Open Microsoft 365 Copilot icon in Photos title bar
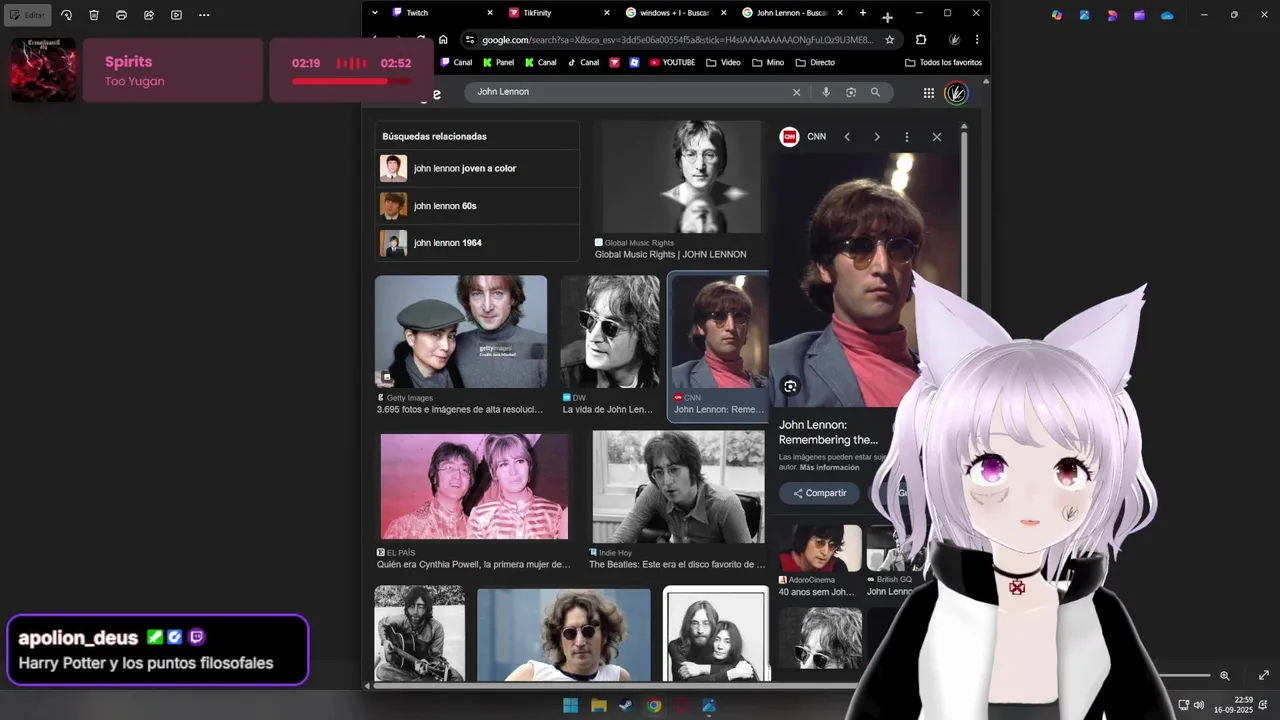 1057,15
